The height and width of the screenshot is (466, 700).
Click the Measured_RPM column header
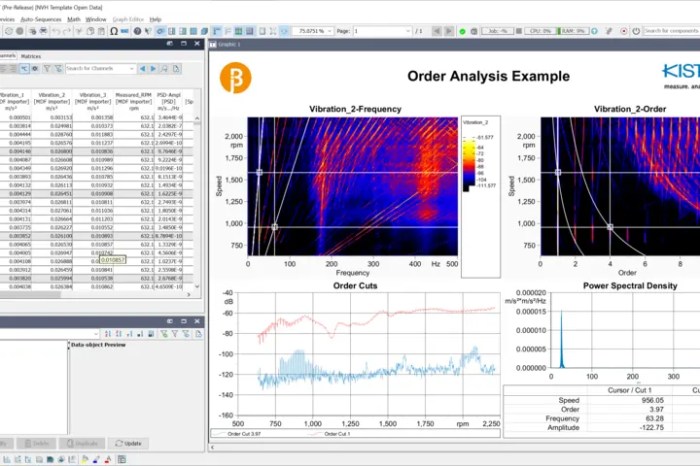pos(133,101)
